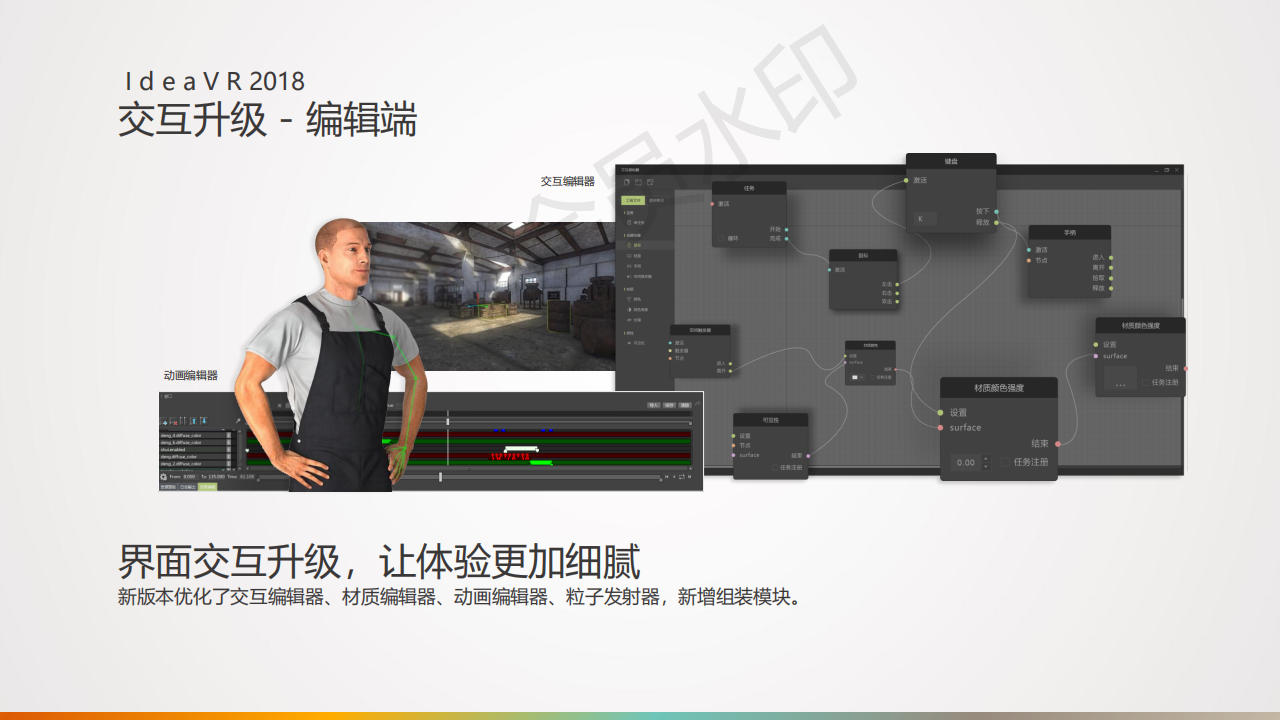This screenshot has height=720, width=1280.
Task: Click the surface port on large 材质颜色强度 node
Action: click(x=940, y=427)
